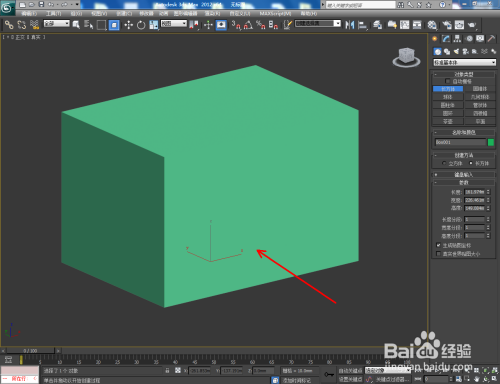The image size is (500, 384).
Task: Select the Lights category icon
Action: (456, 51)
